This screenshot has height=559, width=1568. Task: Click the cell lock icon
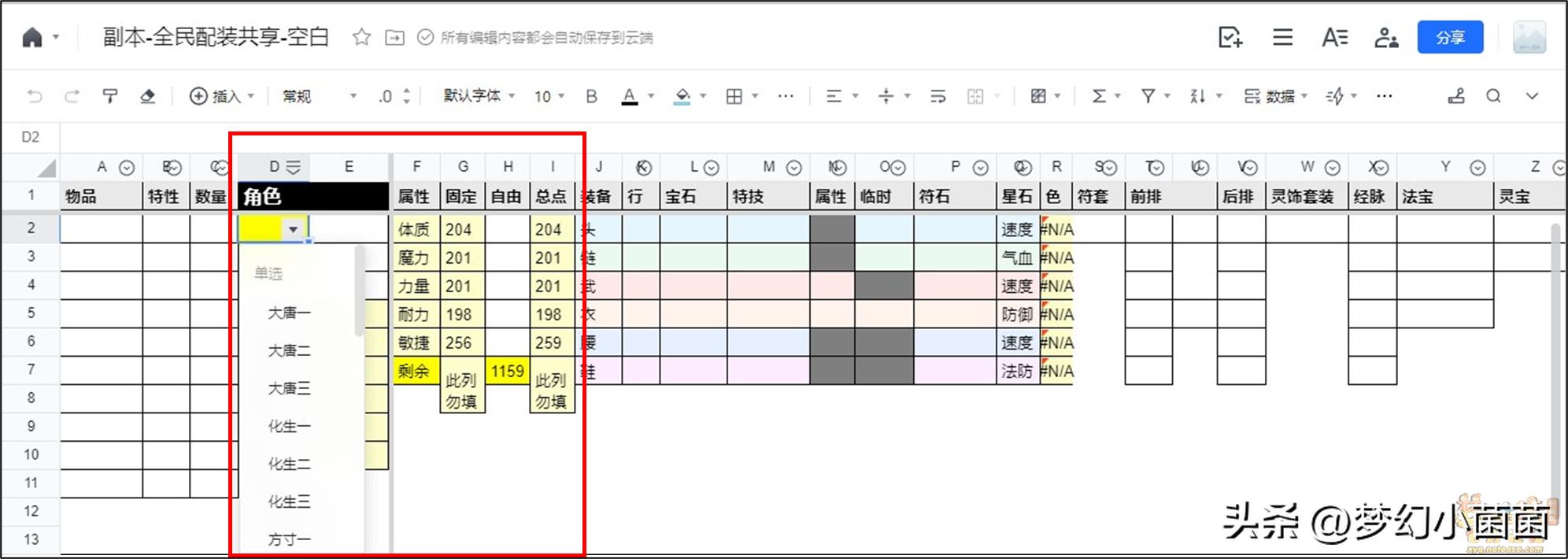[x=1456, y=96]
